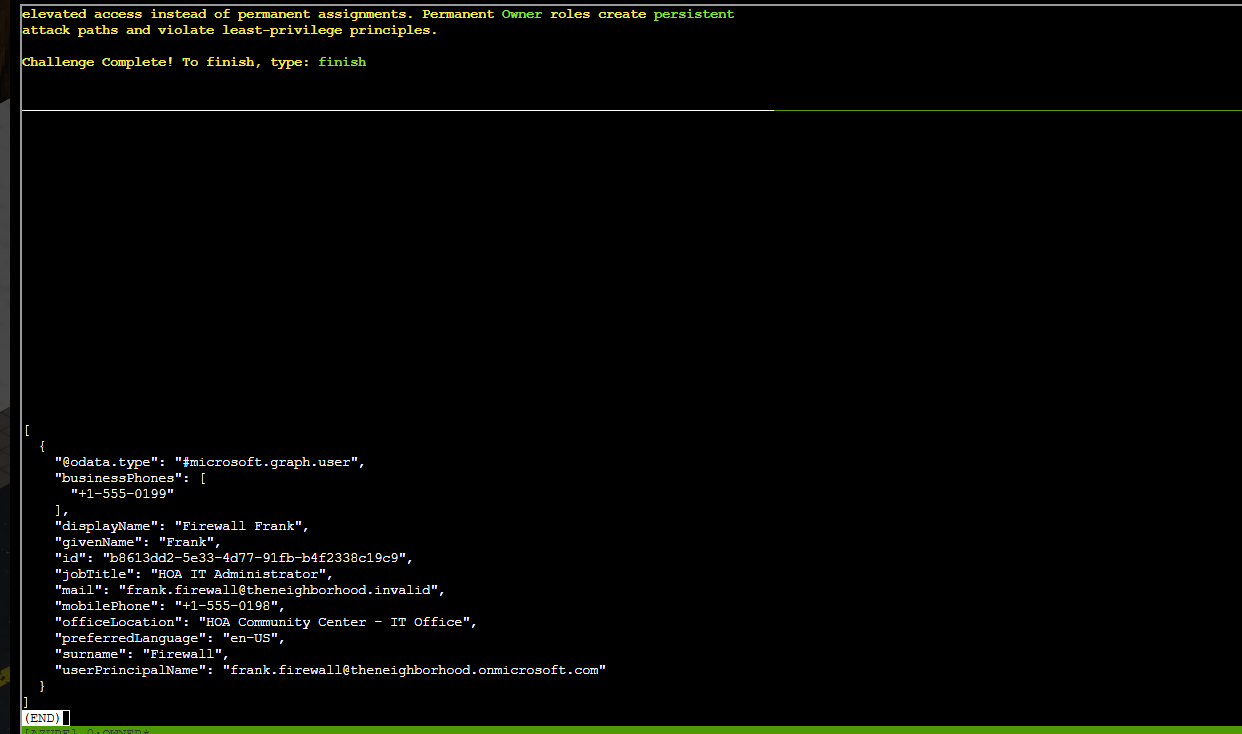The height and width of the screenshot is (734, 1242).
Task: Click the green word "persistent" in the explanation
Action: click(694, 14)
